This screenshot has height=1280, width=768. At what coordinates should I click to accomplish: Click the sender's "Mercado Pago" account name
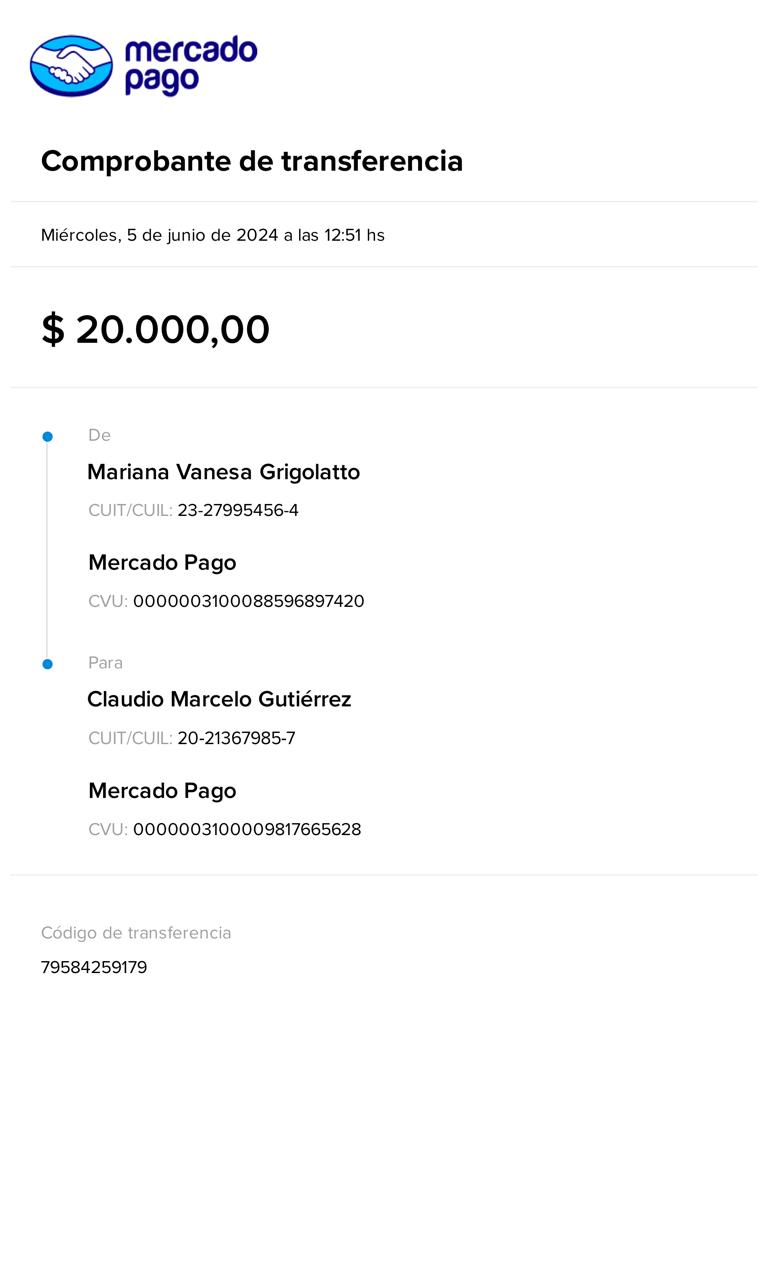point(162,563)
